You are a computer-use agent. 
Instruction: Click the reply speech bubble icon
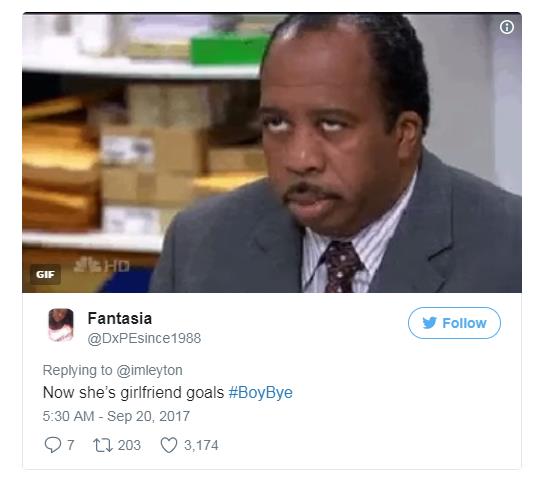[53, 445]
